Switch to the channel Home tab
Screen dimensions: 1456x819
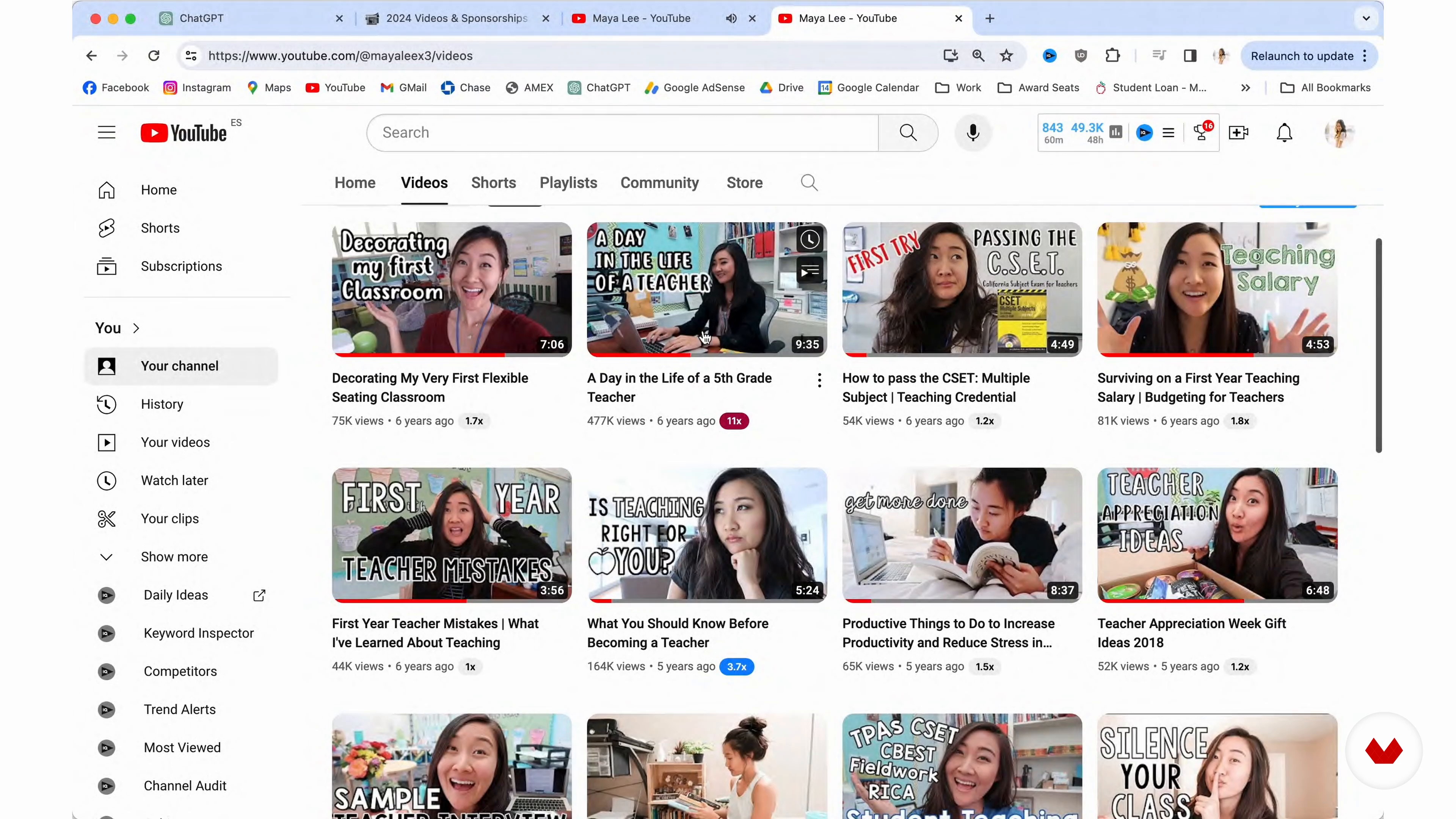click(355, 182)
